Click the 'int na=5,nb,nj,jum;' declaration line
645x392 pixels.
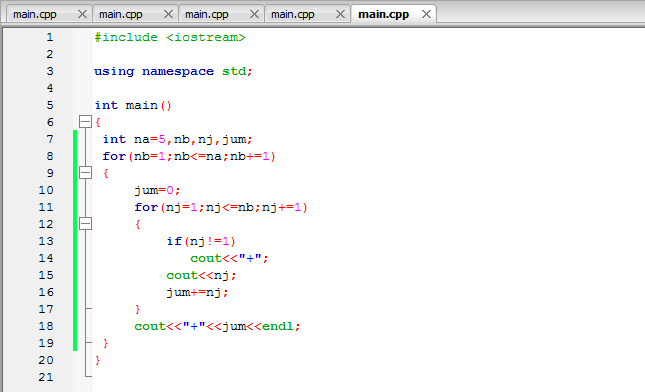177,139
